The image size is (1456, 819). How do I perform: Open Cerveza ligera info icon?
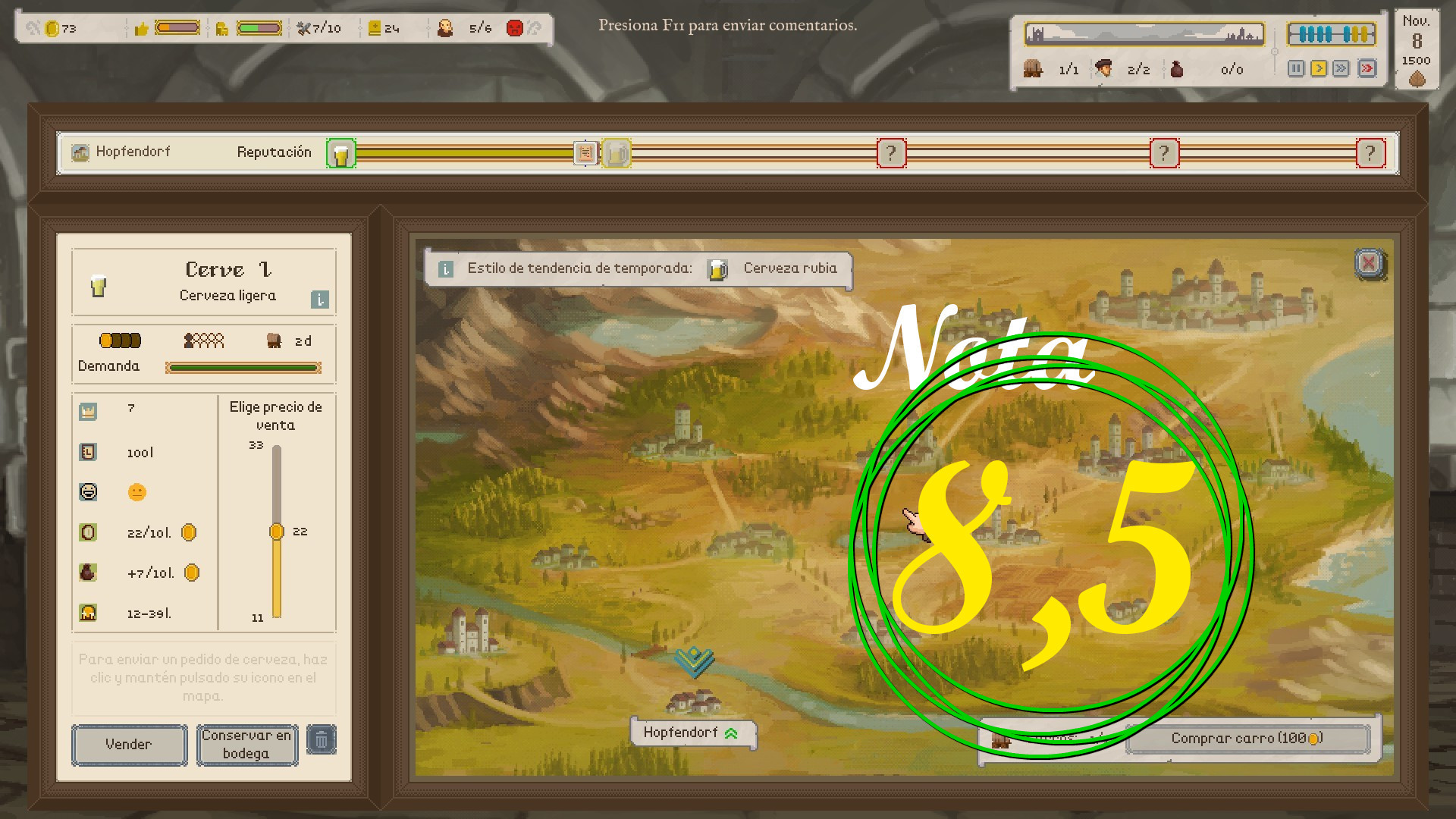tap(319, 300)
